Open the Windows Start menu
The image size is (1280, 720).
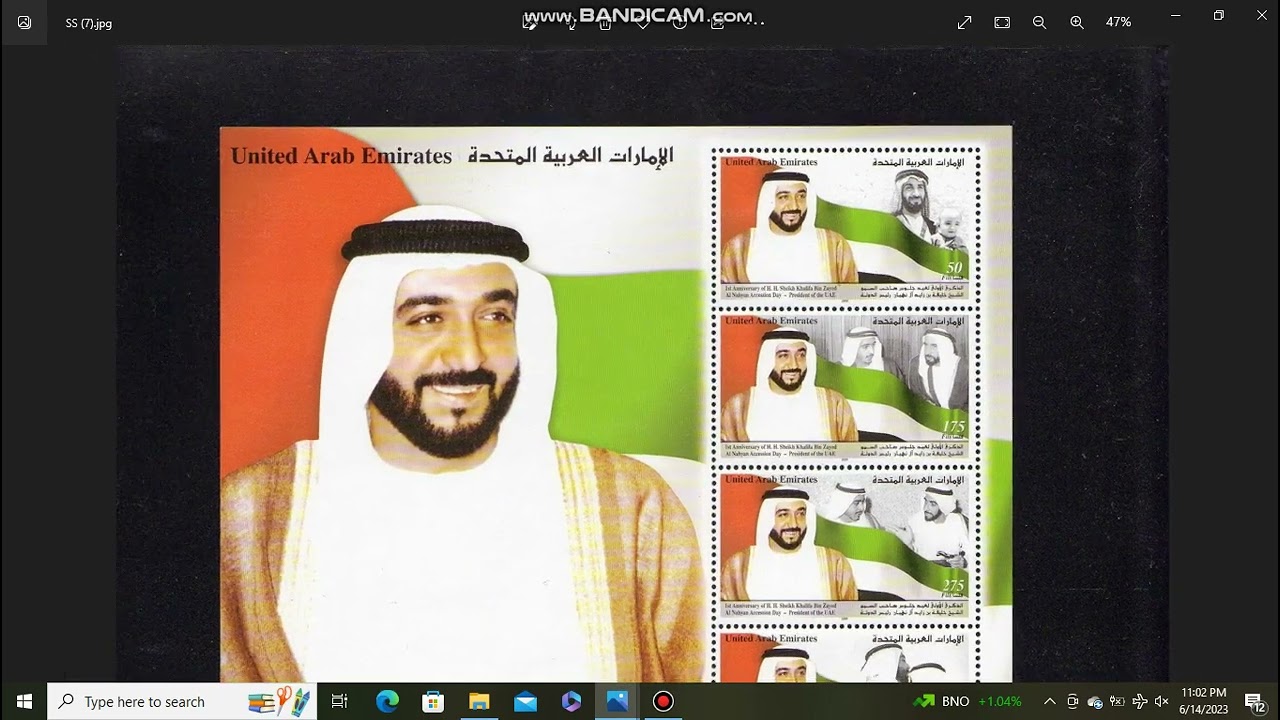click(x=24, y=701)
